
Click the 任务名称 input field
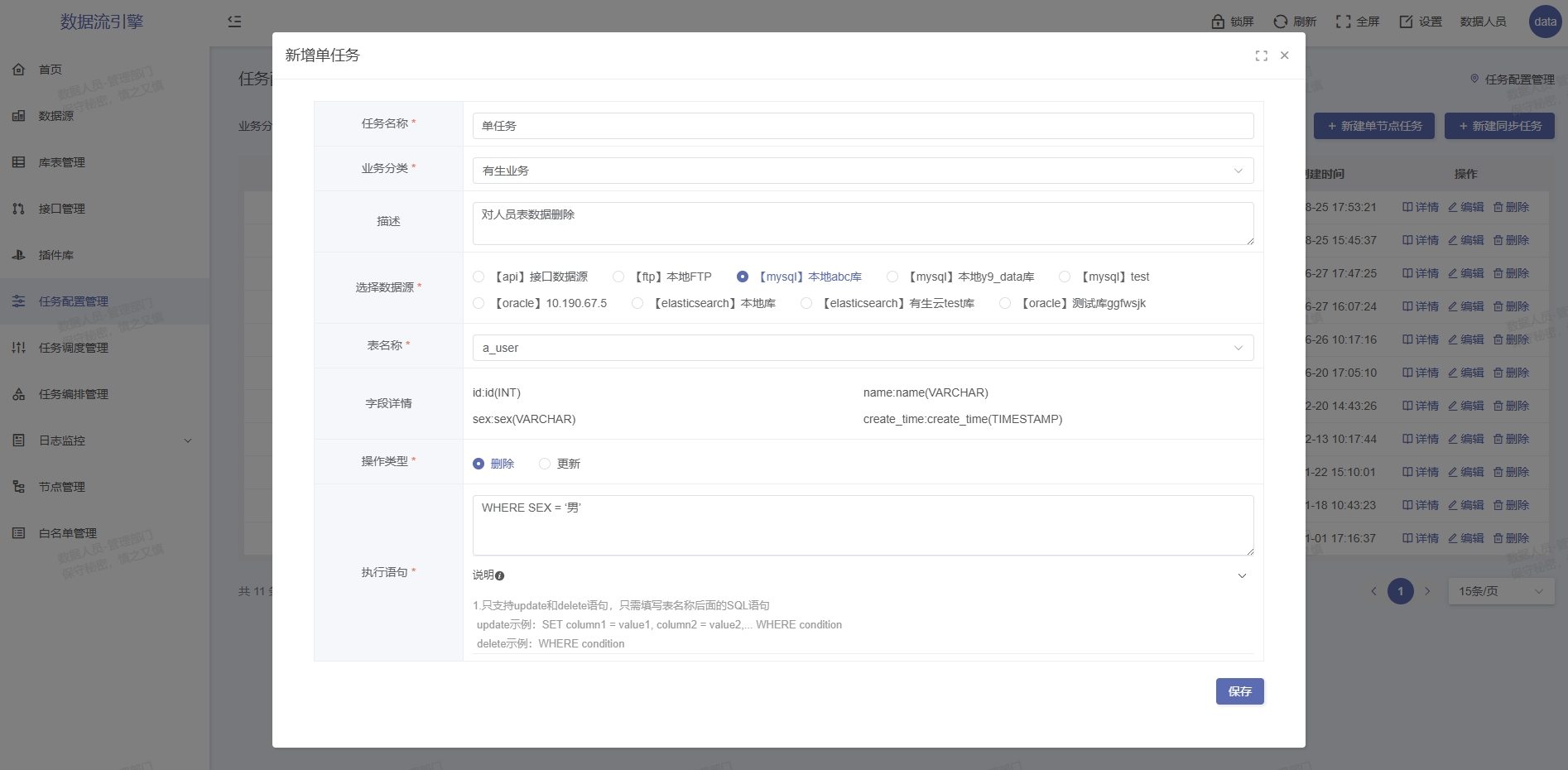pos(863,126)
